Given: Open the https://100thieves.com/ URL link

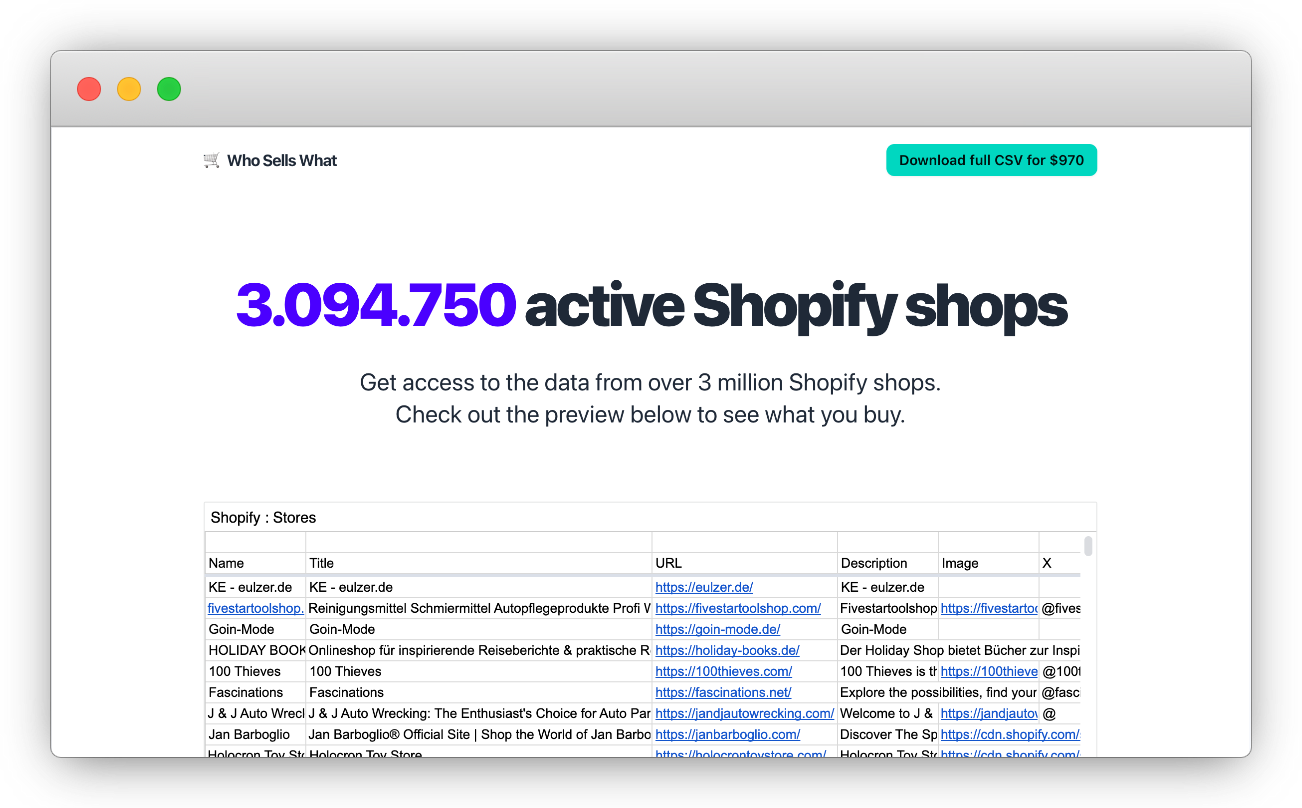Looking at the screenshot, I should pyautogui.click(x=723, y=671).
